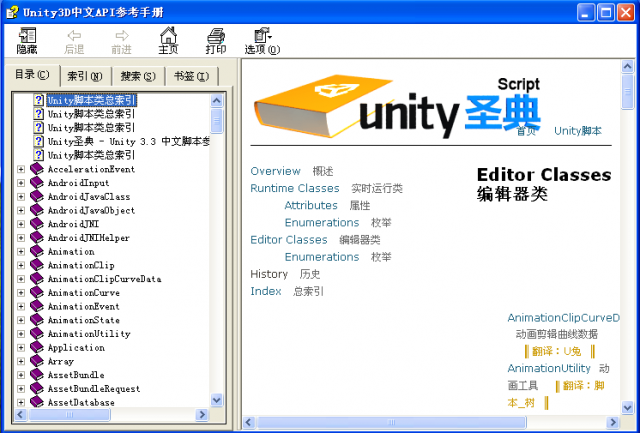Image resolution: width=640 pixels, height=433 pixels.
Task: Open the AnimationClipCurveD link in content
Action: click(x=564, y=318)
